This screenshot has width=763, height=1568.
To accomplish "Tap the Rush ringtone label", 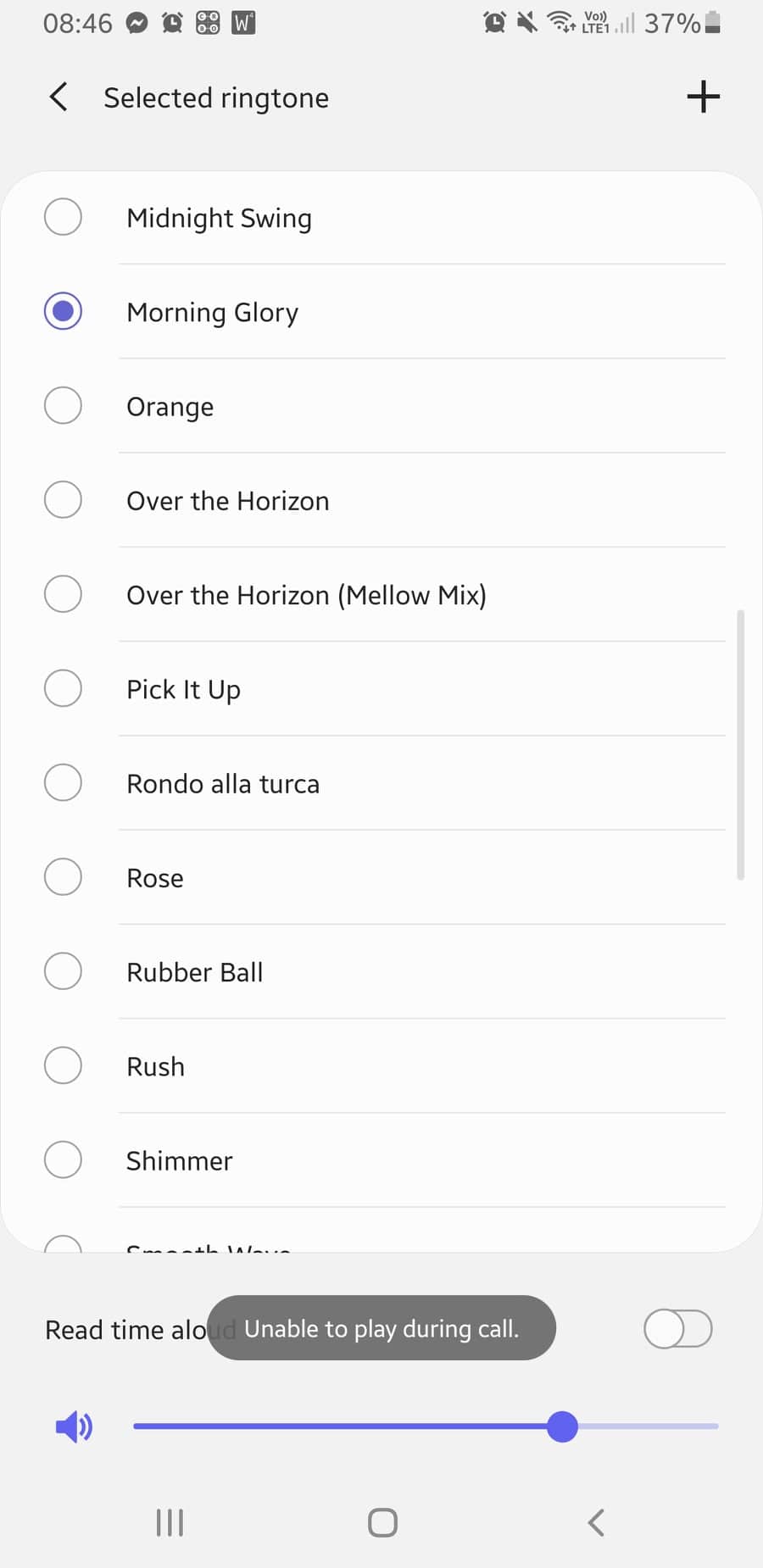I will tap(155, 1066).
